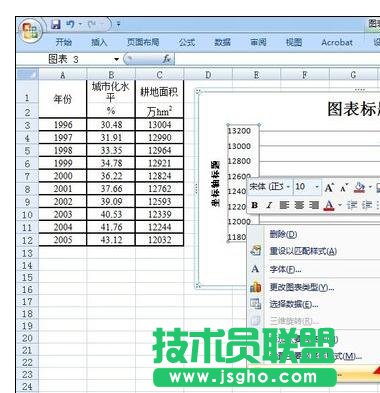Select column D header
This screenshot has height=393, width=380.
tap(208, 75)
